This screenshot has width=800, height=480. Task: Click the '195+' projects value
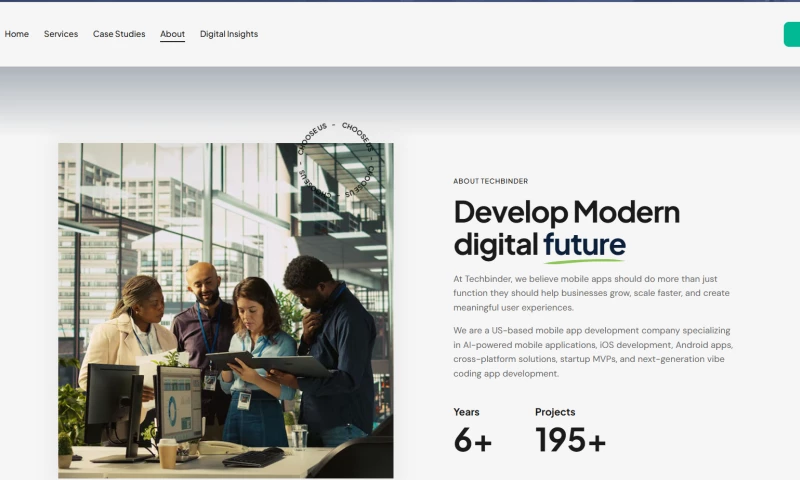pyautogui.click(x=570, y=440)
